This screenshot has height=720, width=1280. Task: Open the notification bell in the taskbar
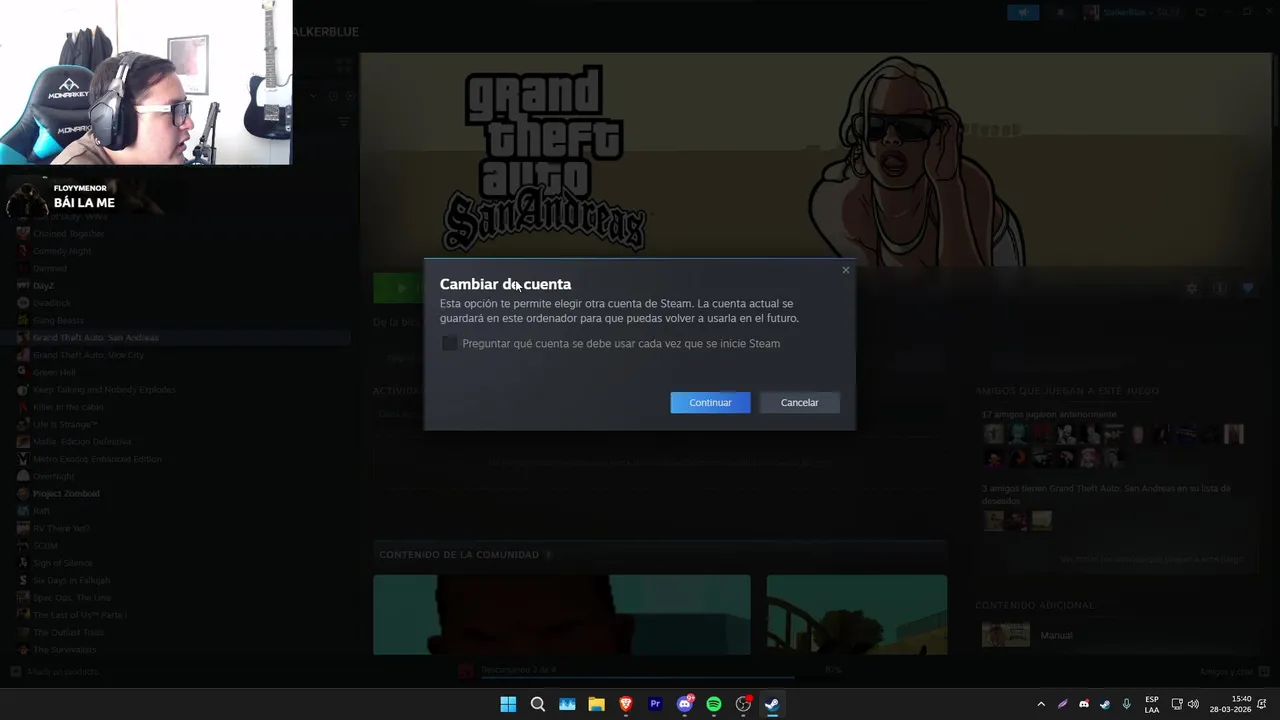pyautogui.click(x=1263, y=704)
